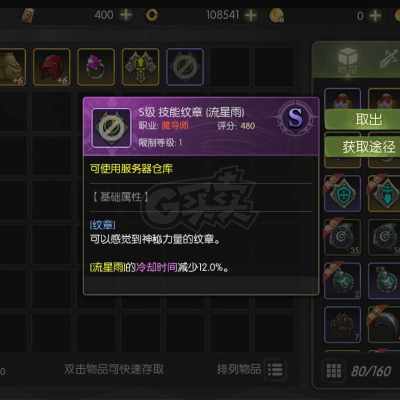Tap the plus icon beside 400

point(126,15)
